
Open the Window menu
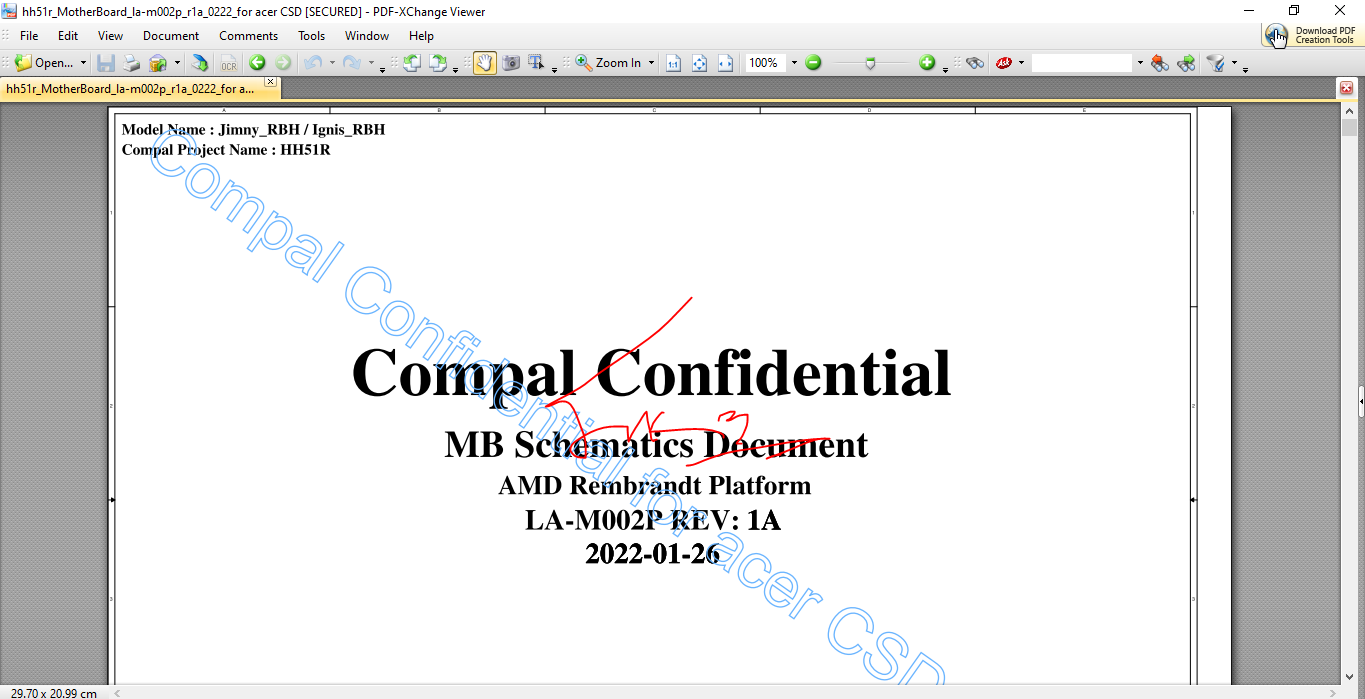367,35
